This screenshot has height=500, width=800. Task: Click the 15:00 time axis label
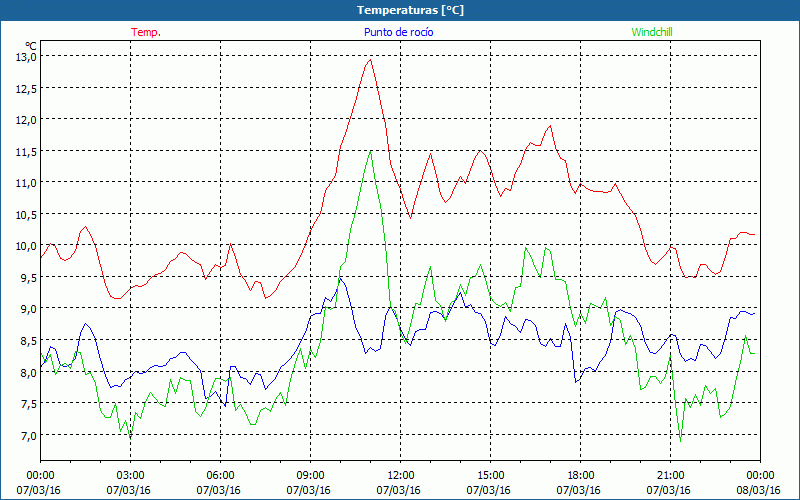pos(490,475)
